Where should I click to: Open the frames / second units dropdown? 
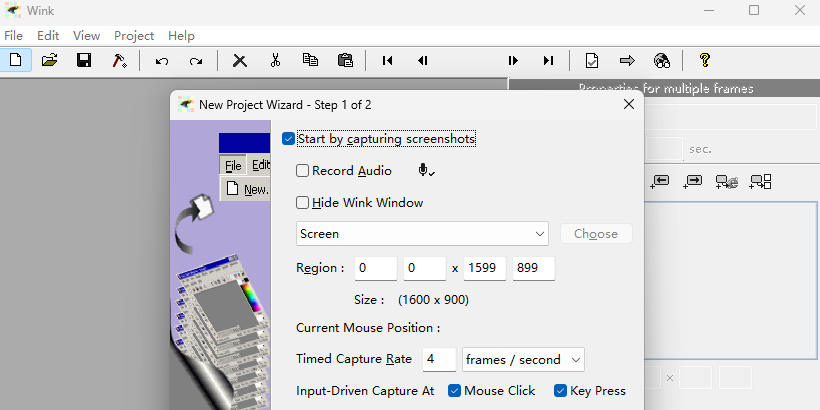tap(523, 360)
